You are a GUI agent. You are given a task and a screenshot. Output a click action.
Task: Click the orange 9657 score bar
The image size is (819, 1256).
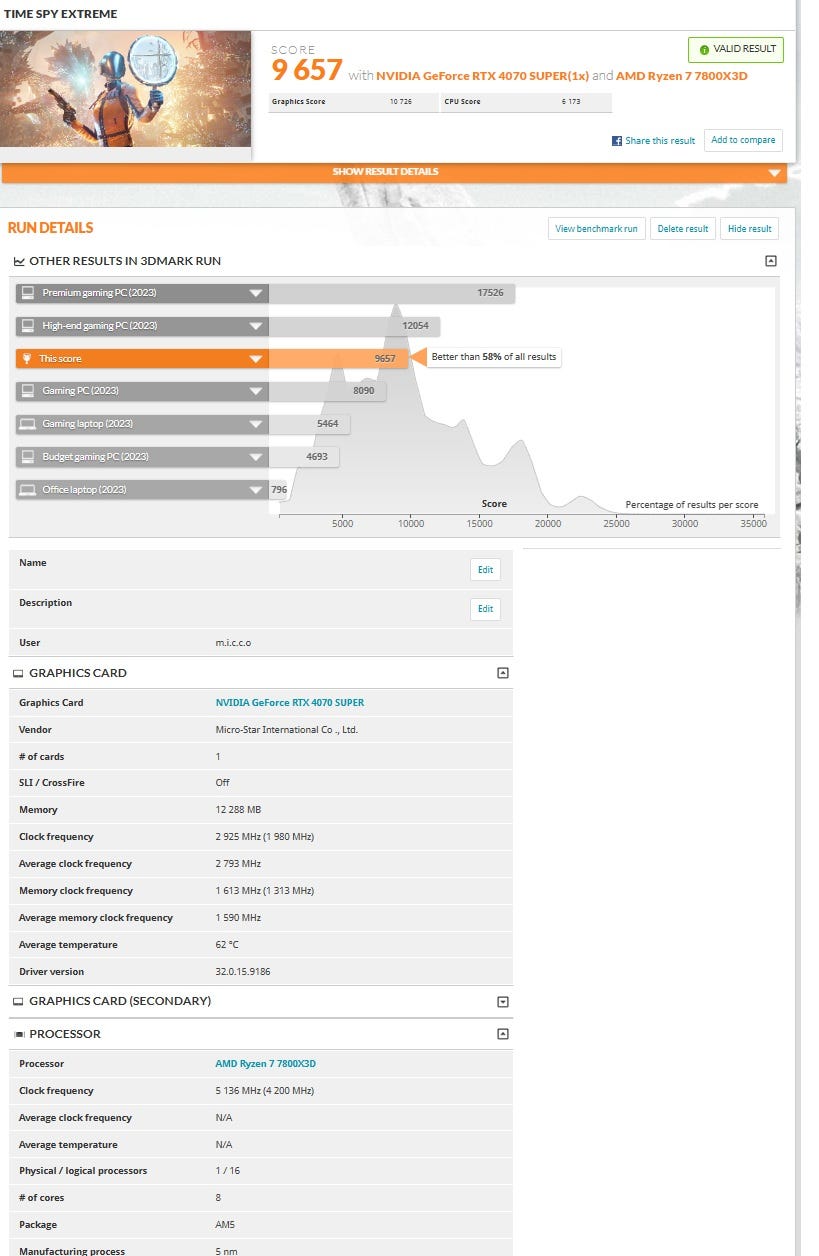pos(339,358)
